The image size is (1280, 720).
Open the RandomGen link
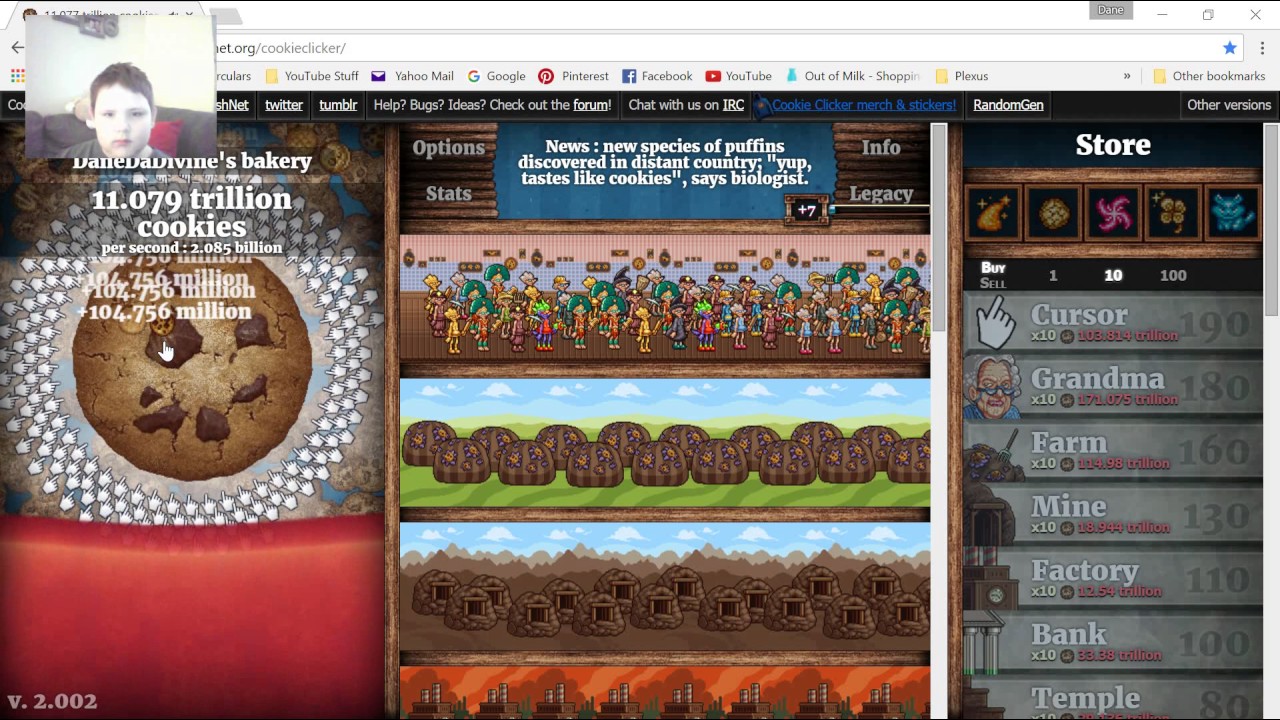click(1008, 105)
